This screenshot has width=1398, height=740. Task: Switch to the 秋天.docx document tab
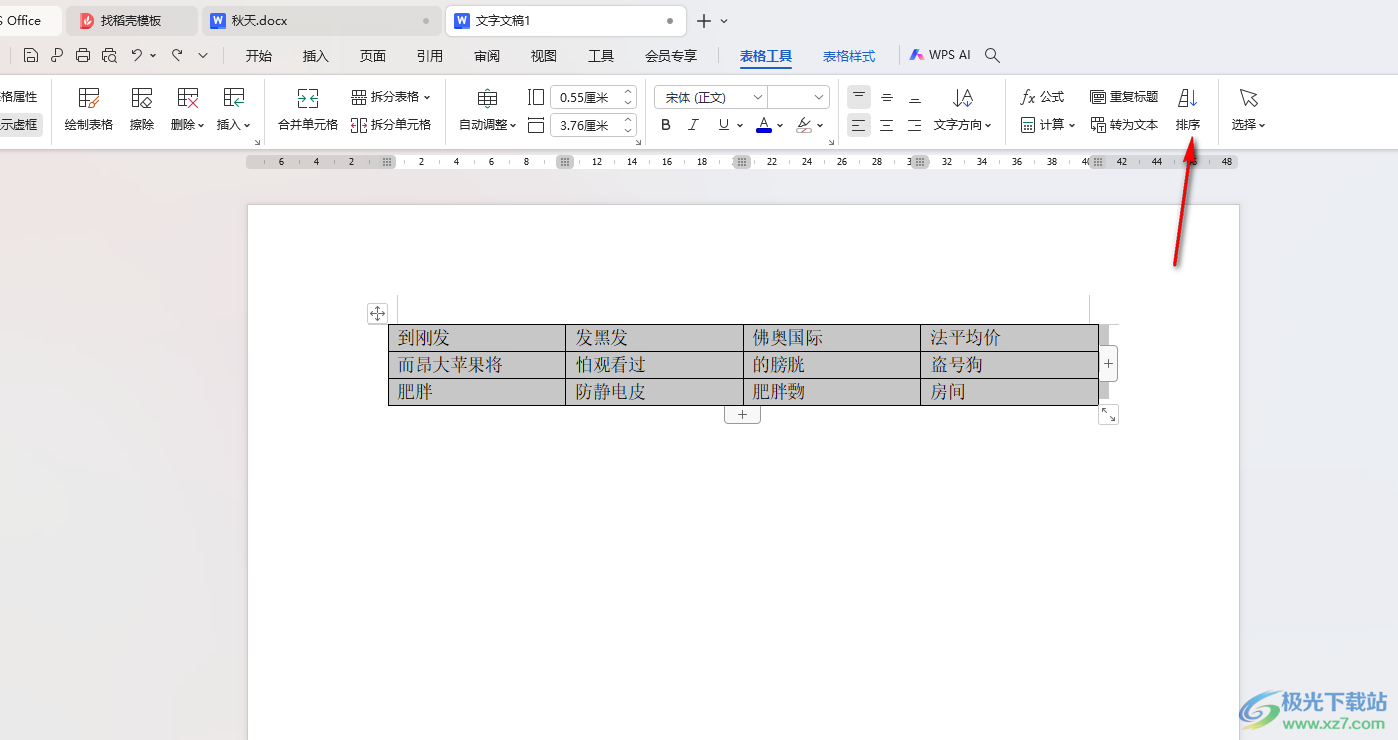(x=321, y=20)
